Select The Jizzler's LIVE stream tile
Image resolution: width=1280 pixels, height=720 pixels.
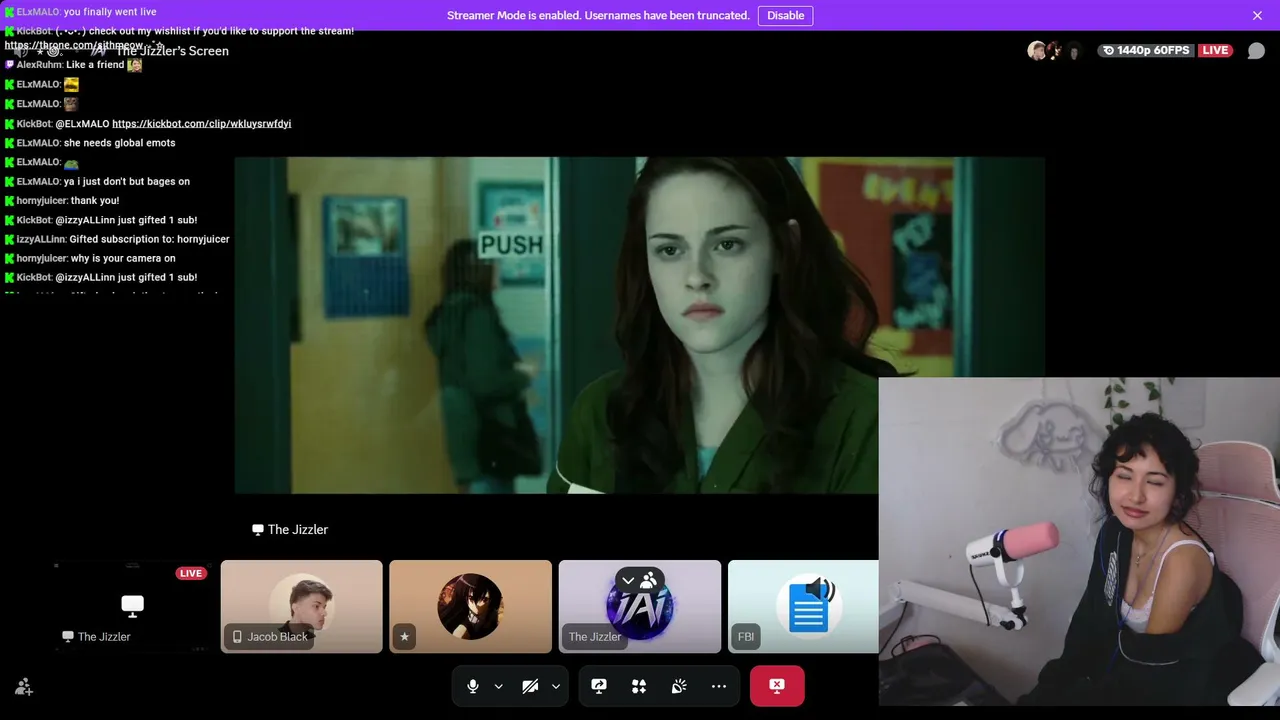[132, 606]
